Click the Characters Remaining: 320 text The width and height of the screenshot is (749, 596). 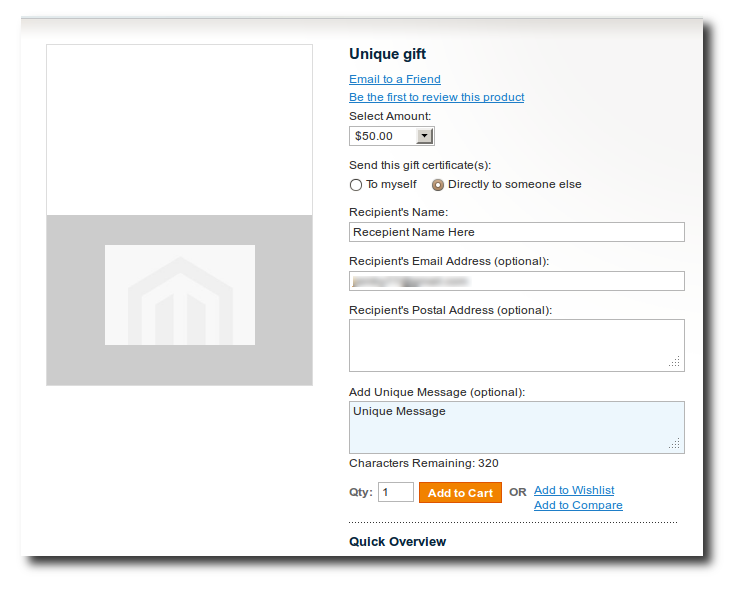coord(424,463)
